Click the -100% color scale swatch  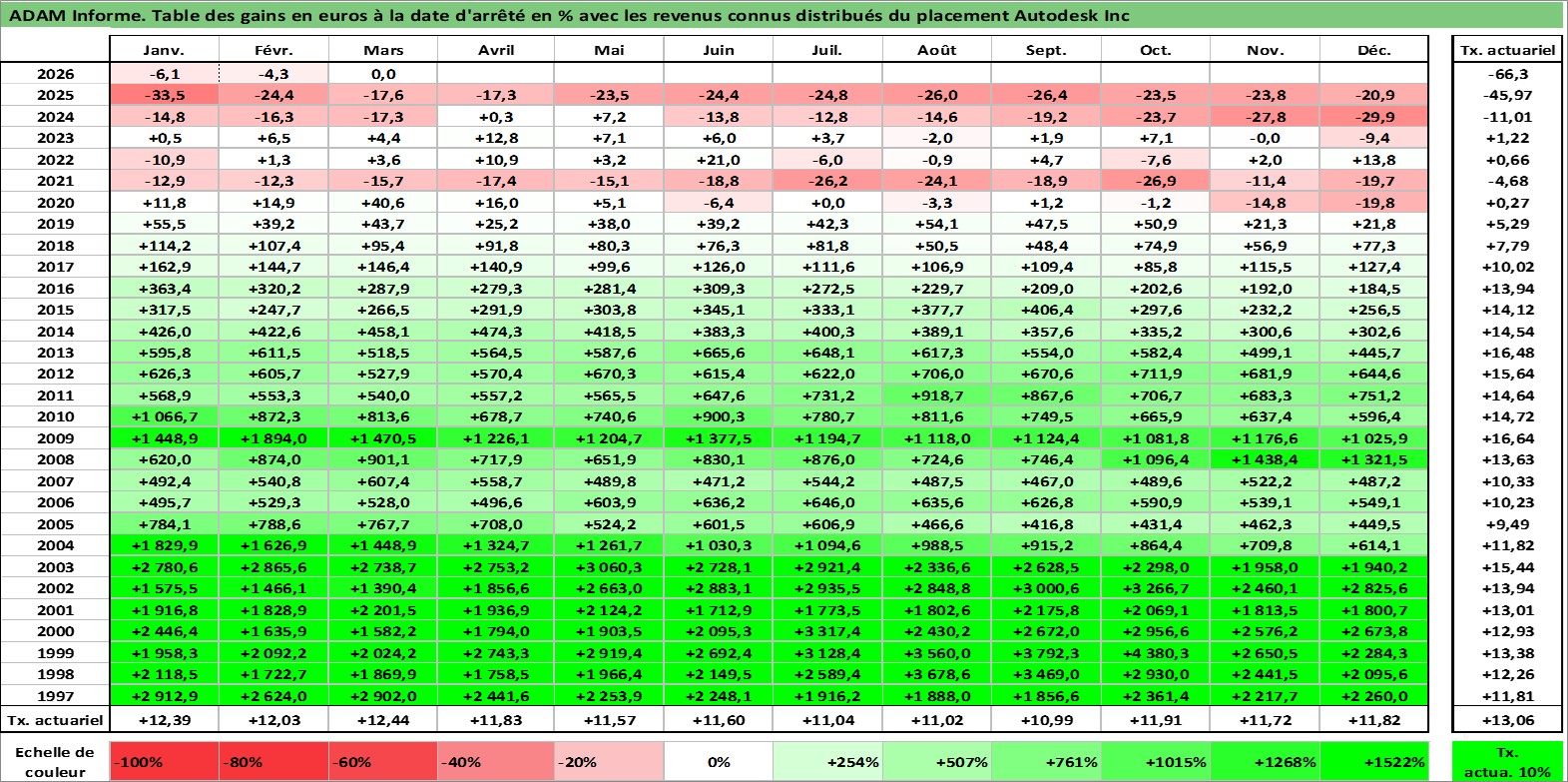pyautogui.click(x=164, y=761)
